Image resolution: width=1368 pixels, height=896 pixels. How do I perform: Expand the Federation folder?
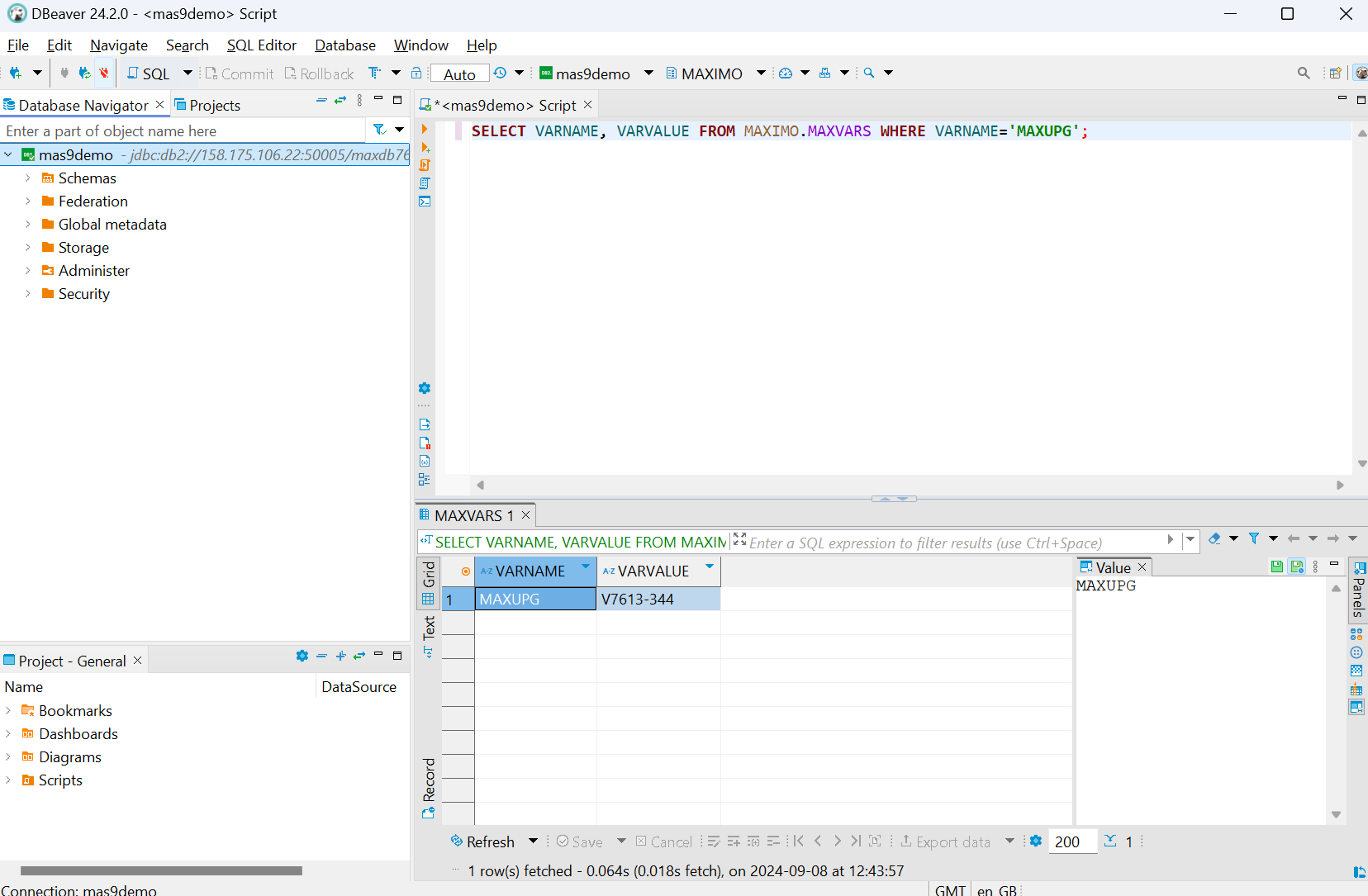click(x=28, y=201)
